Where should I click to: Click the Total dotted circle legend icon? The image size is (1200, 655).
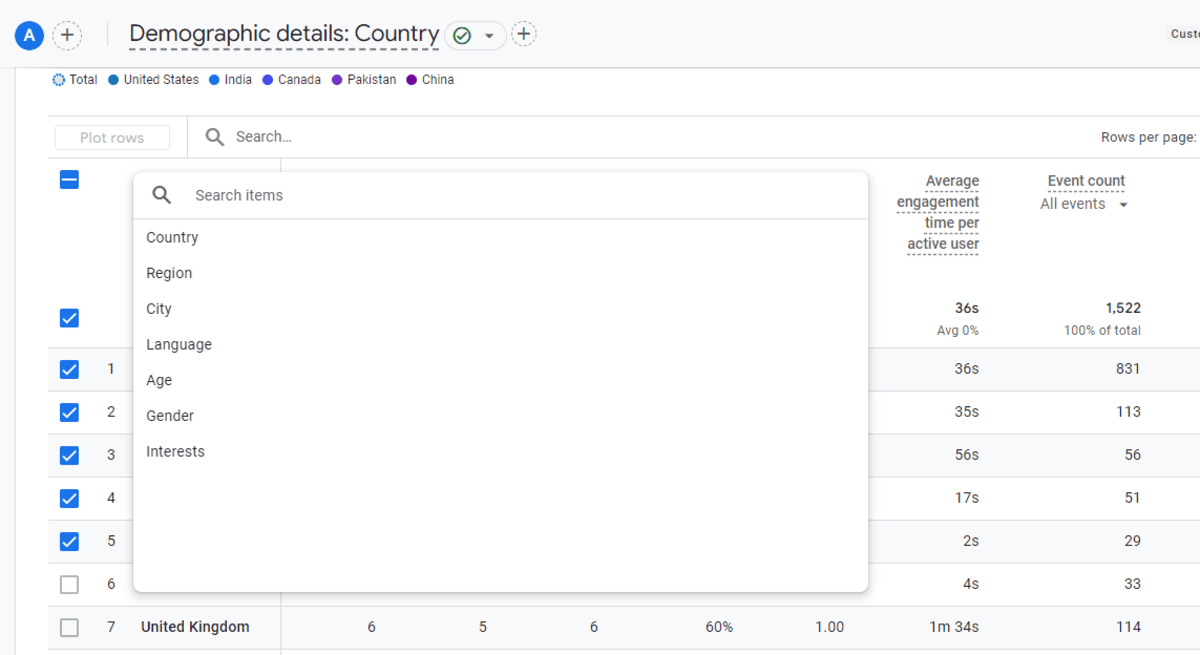tap(58, 80)
